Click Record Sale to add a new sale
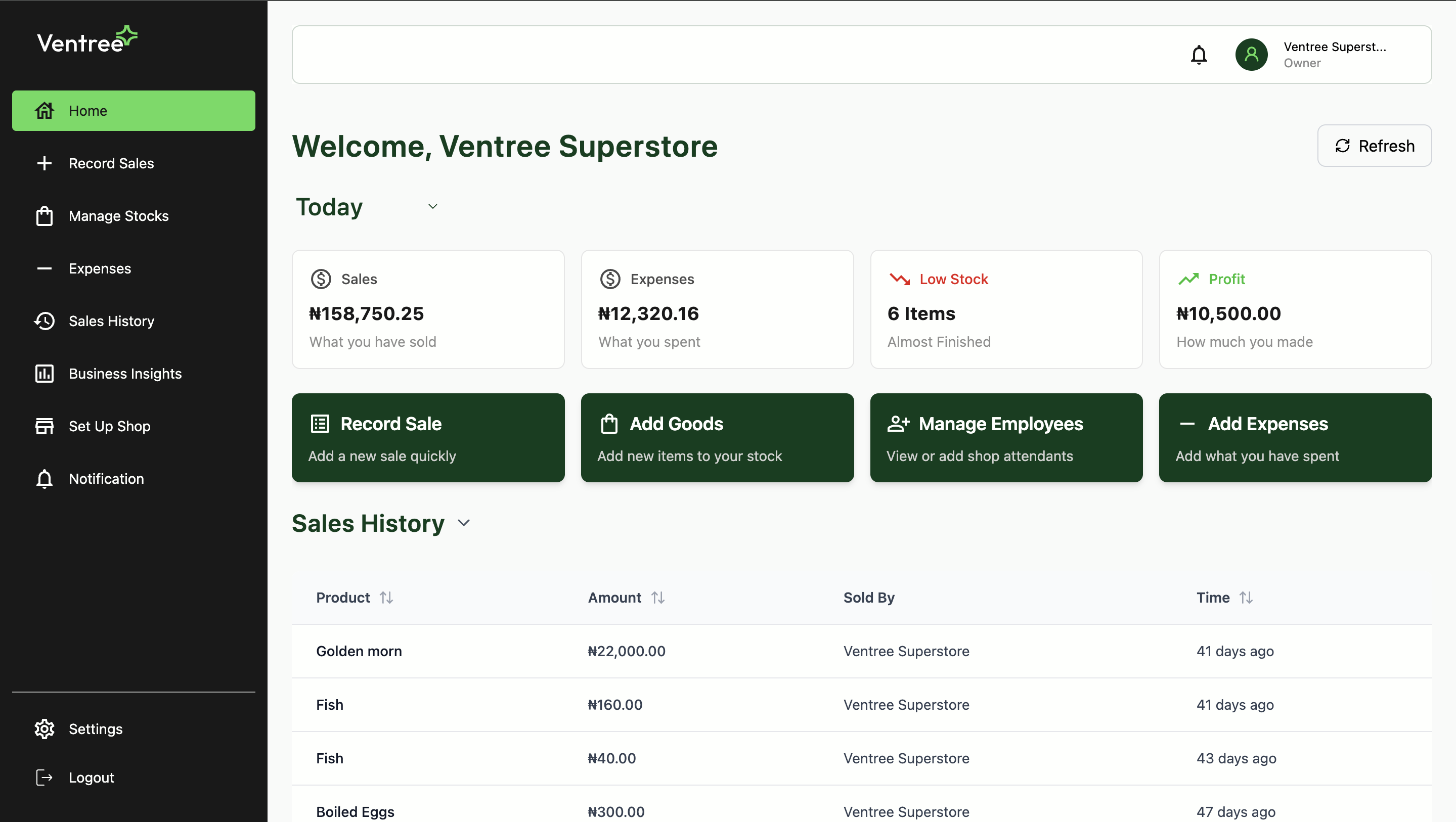Viewport: 1456px width, 822px height. [428, 438]
